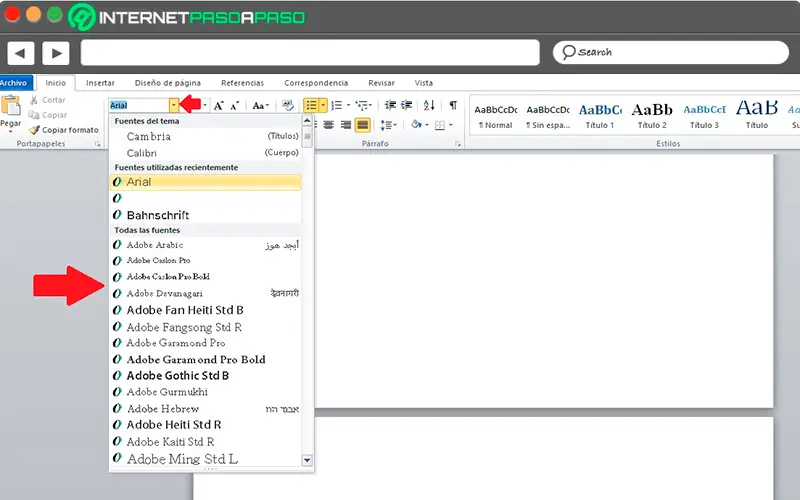Select Adobe Fan Heiti Std B
The height and width of the screenshot is (500, 800).
(x=206, y=310)
